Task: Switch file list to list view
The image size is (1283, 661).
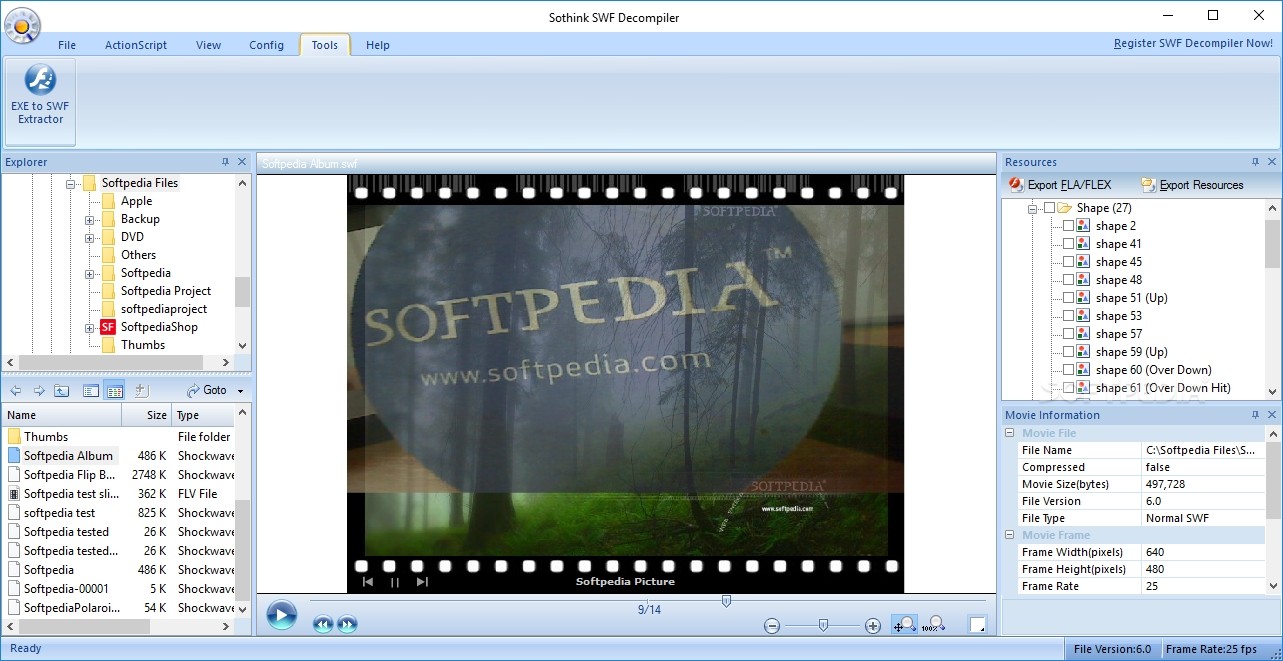Action: pyautogui.click(x=91, y=391)
